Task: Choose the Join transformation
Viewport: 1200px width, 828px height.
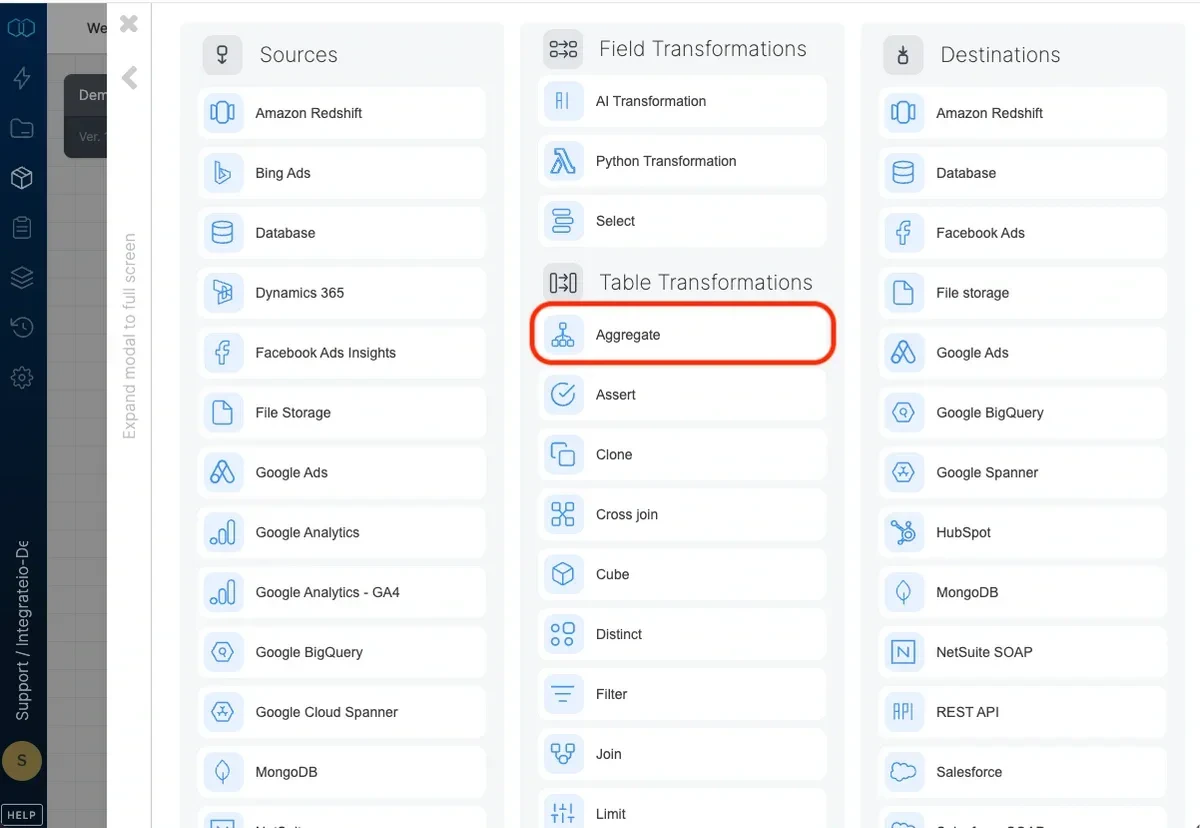Action: [682, 754]
